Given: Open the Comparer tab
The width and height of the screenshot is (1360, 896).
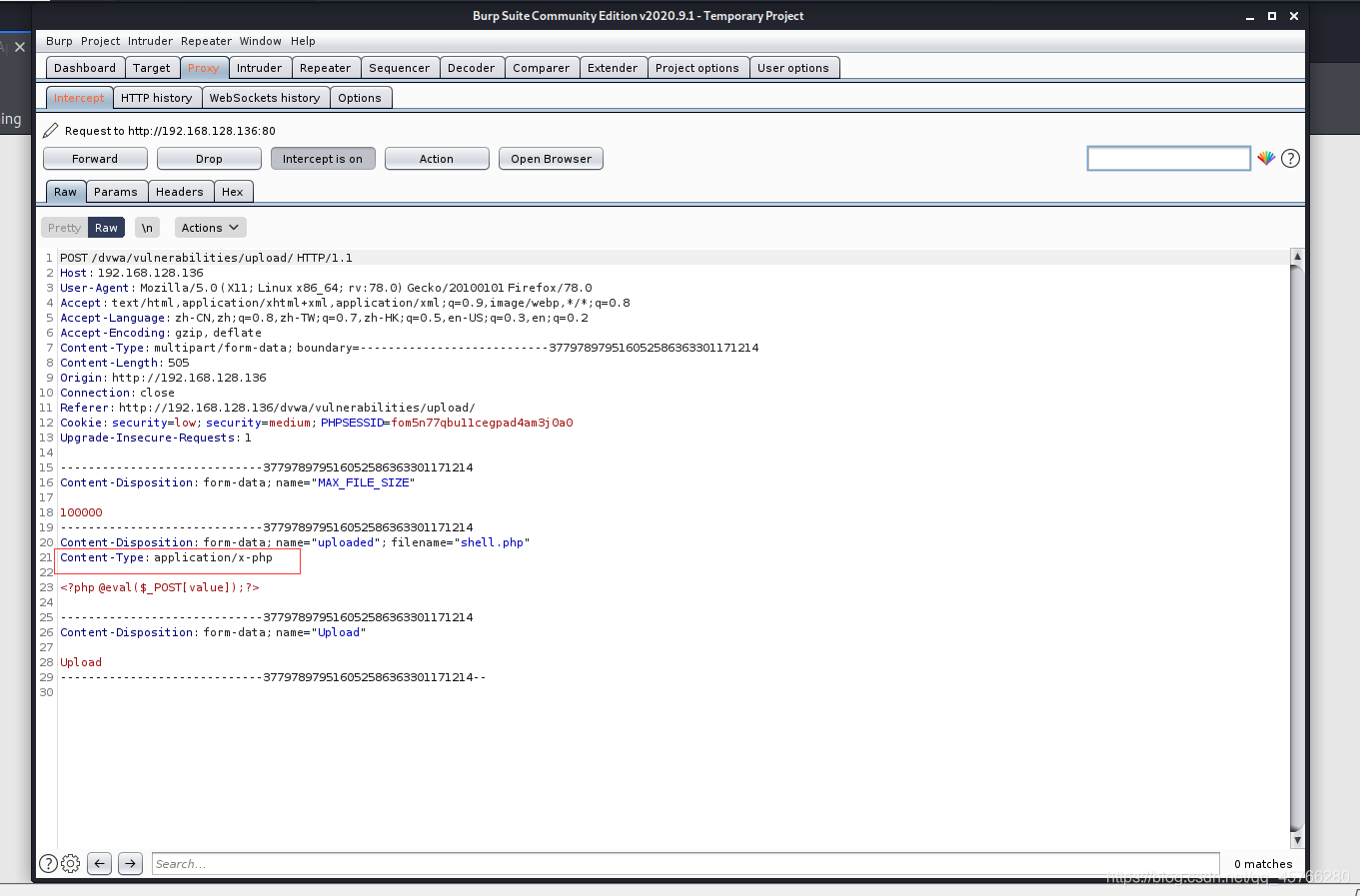Looking at the screenshot, I should [x=542, y=68].
